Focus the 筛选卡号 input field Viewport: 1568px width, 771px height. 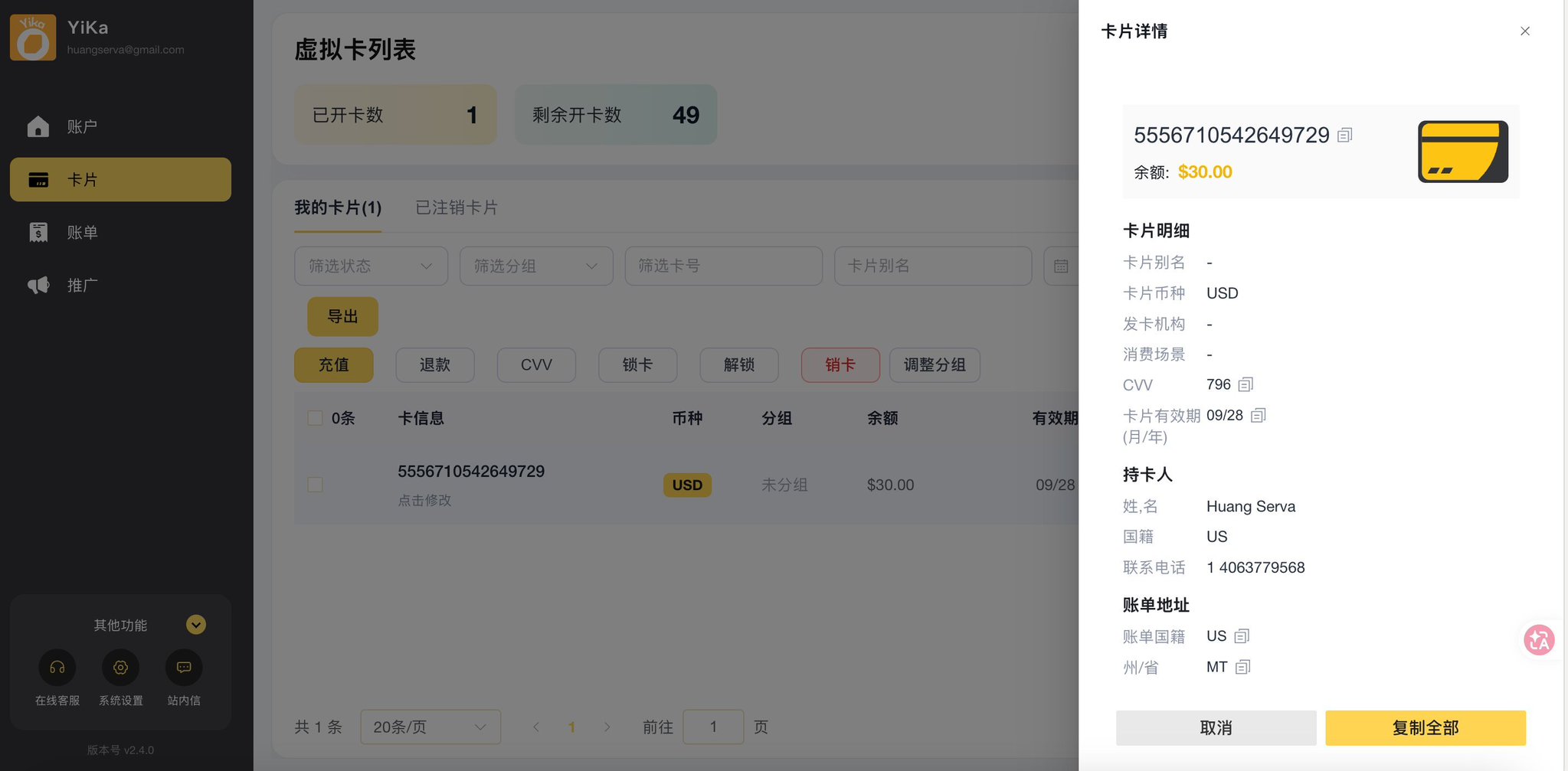tap(723, 266)
